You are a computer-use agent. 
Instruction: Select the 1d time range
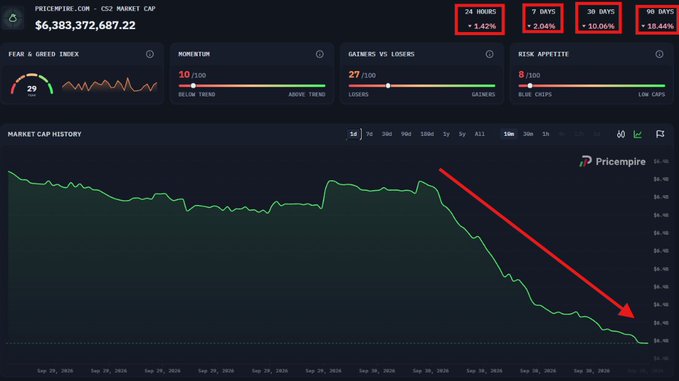click(353, 134)
